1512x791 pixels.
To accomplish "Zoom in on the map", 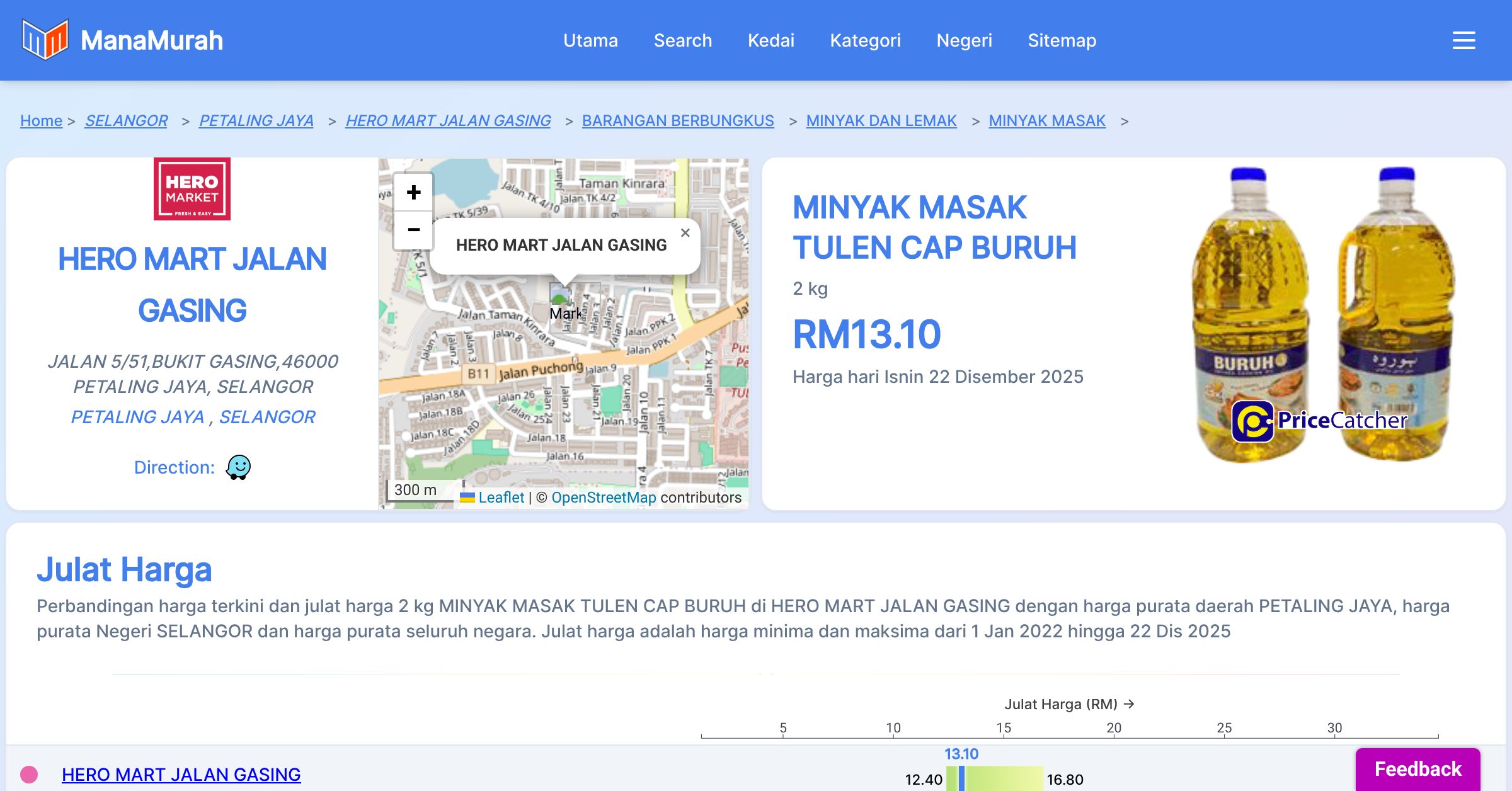I will tap(413, 193).
